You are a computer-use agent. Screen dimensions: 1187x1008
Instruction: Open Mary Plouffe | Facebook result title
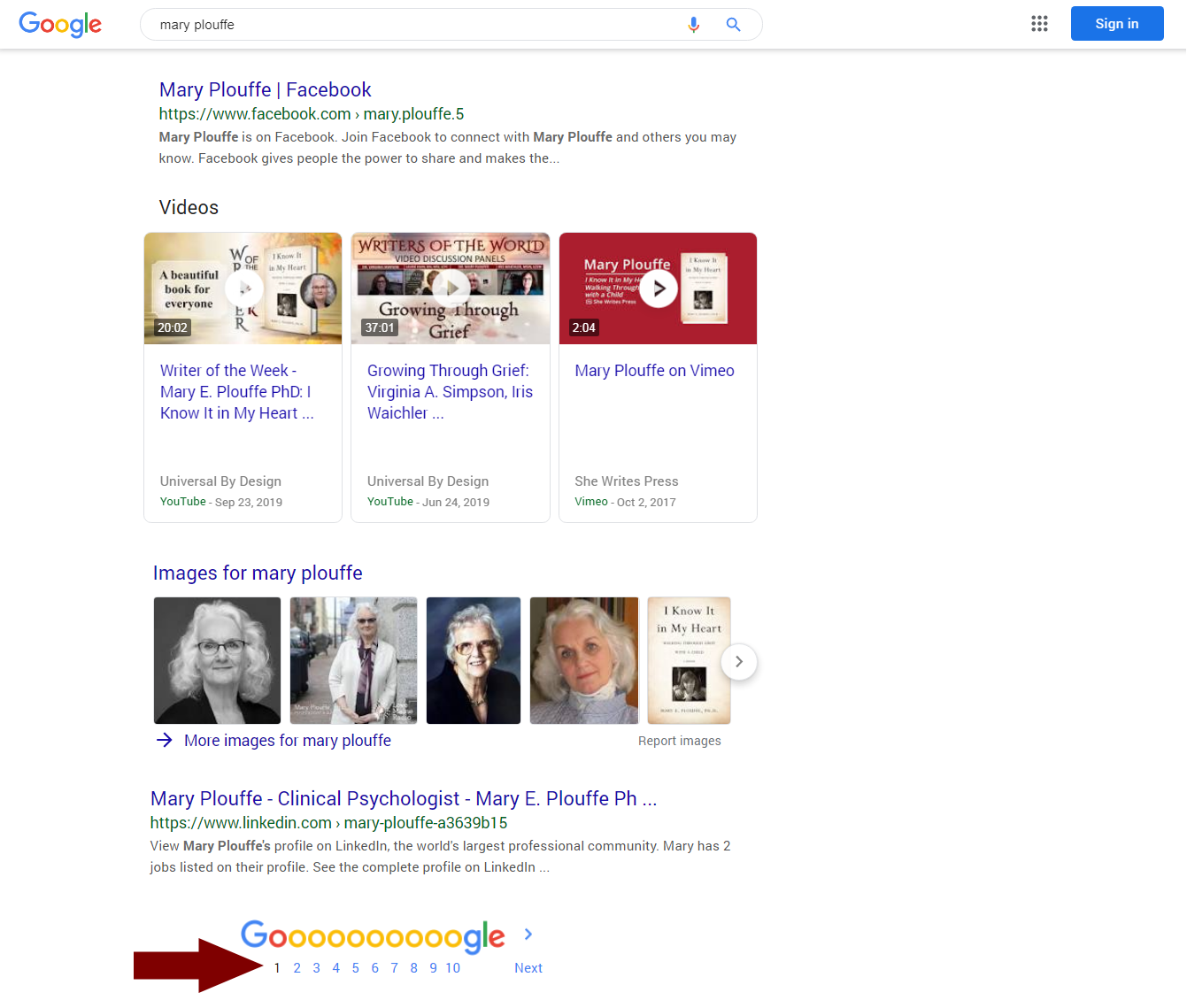coord(266,89)
